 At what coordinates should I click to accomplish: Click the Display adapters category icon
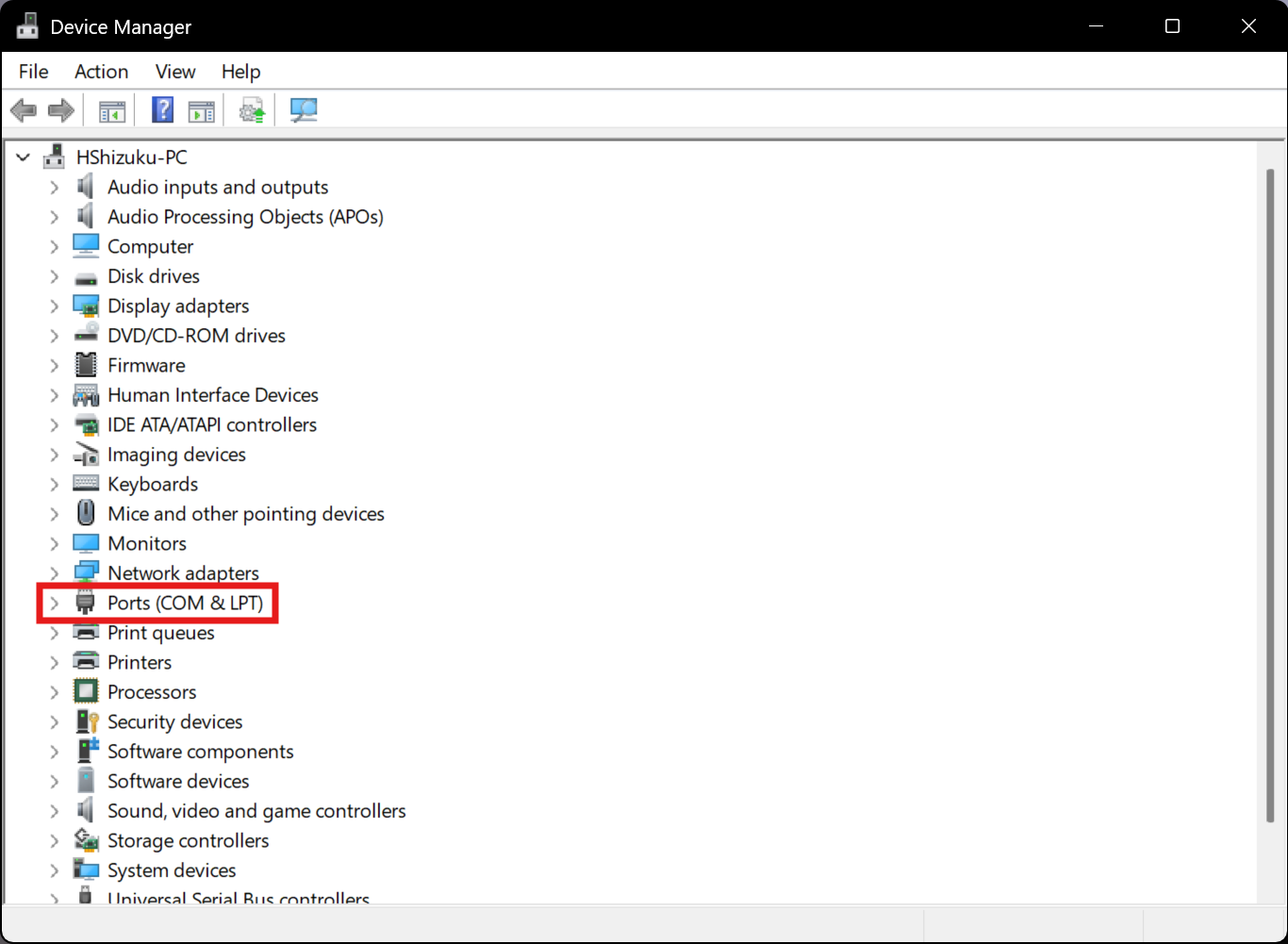coord(86,306)
